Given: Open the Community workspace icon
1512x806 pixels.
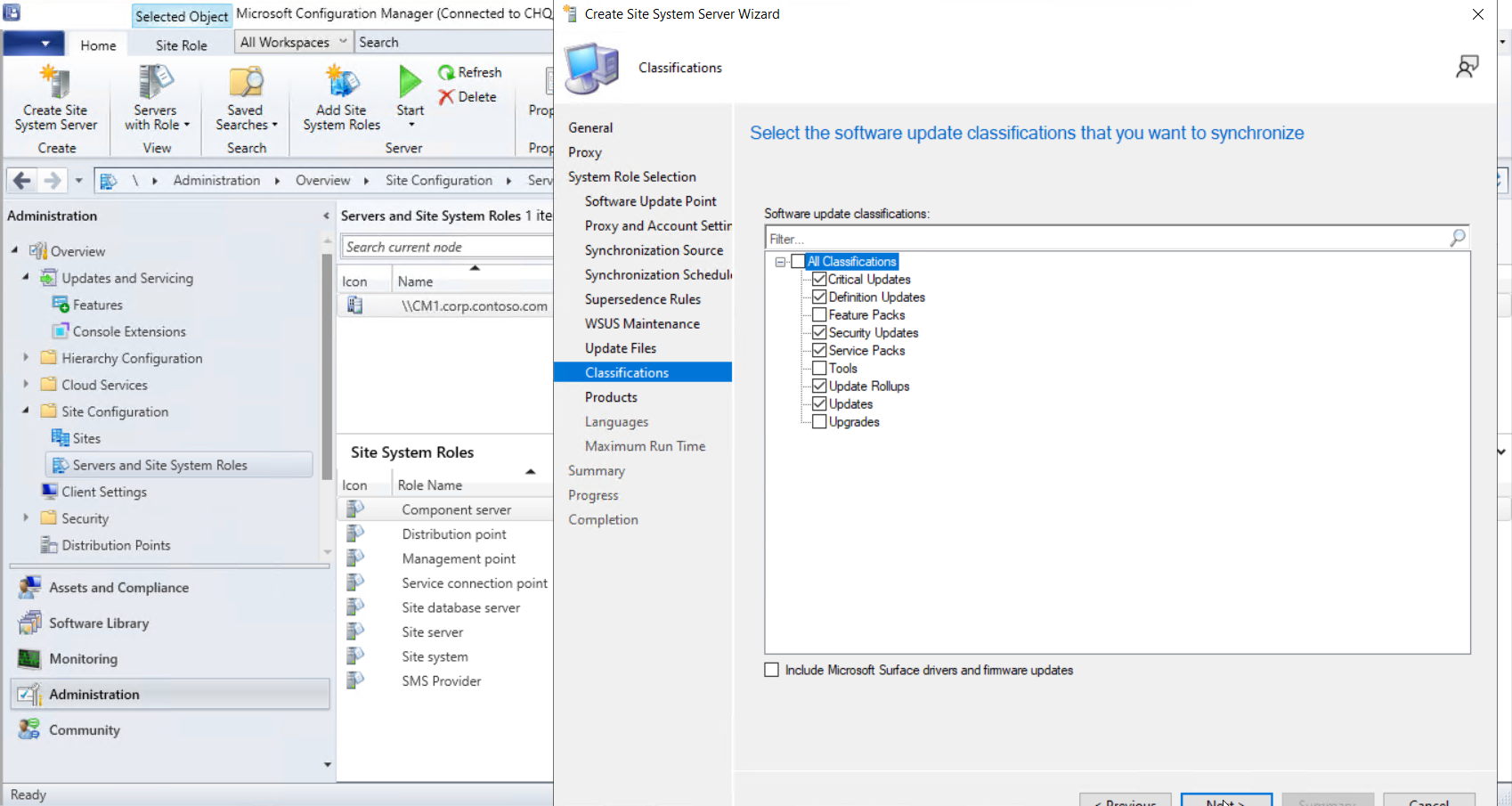Looking at the screenshot, I should point(30,729).
